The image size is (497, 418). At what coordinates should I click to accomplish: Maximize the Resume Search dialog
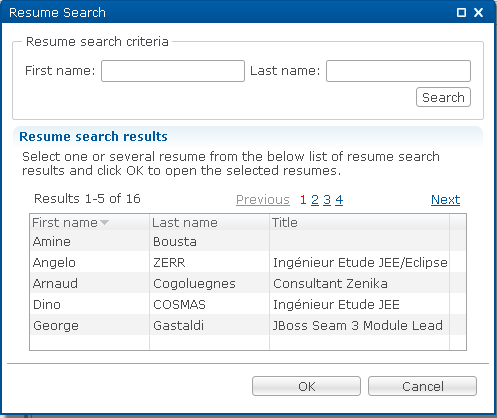point(461,13)
